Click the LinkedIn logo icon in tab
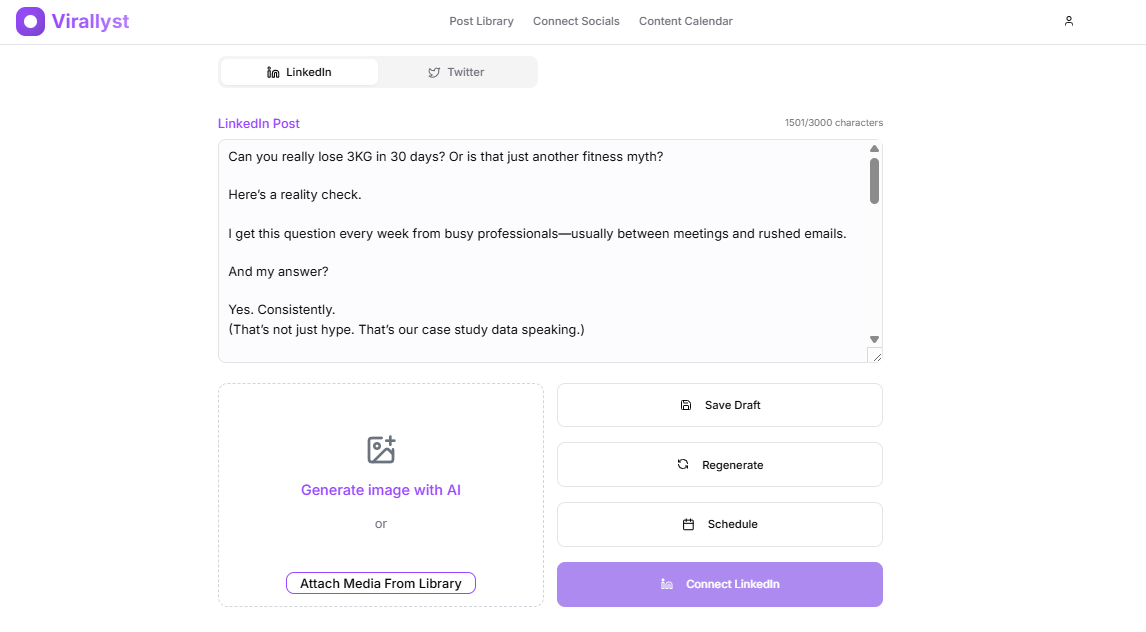 pyautogui.click(x=273, y=72)
